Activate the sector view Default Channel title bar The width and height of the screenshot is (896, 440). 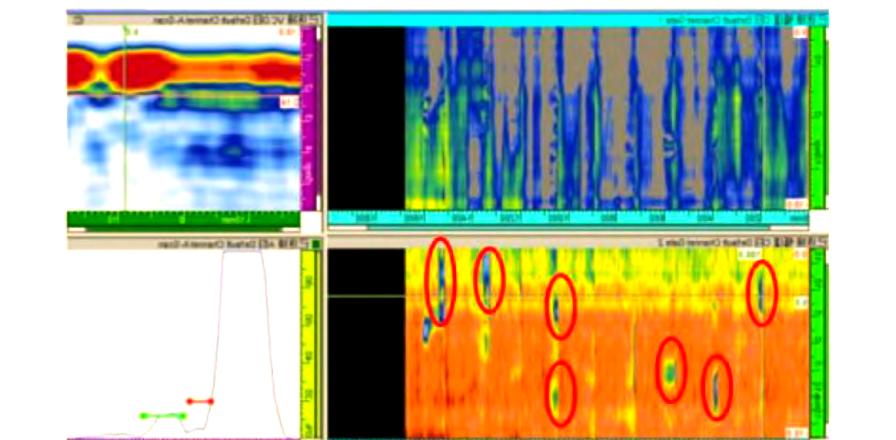195,20
